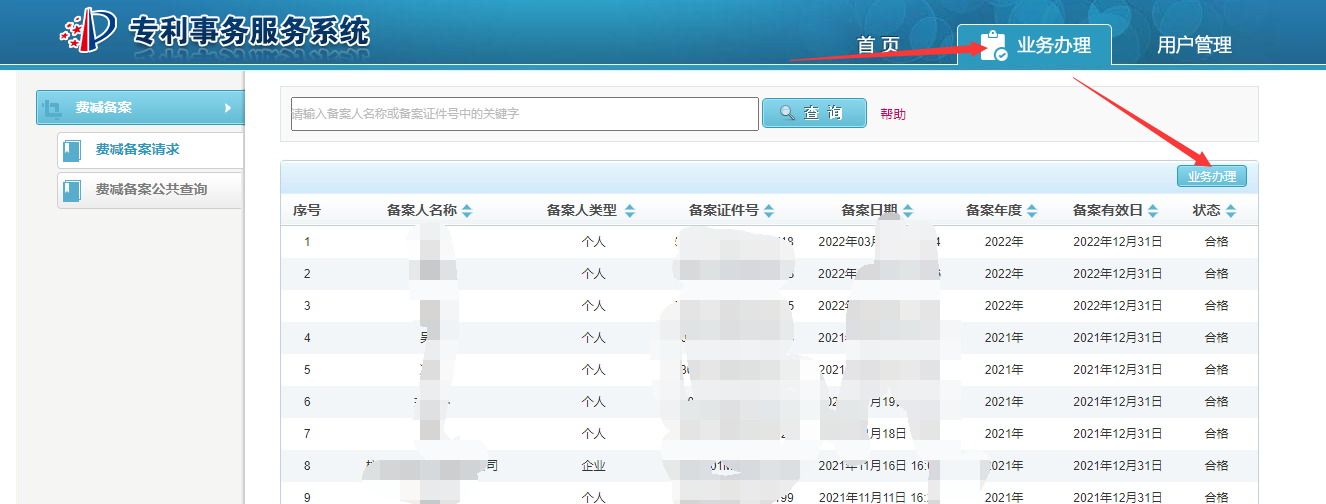The width and height of the screenshot is (1326, 504).
Task: Sort the table by 状态 arrows
Action: coord(1231,211)
